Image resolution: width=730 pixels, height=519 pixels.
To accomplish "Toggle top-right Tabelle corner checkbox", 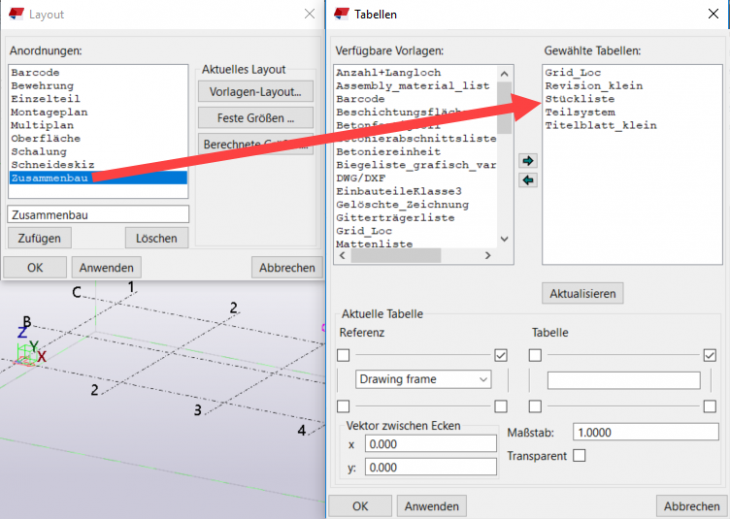I will [x=710, y=355].
